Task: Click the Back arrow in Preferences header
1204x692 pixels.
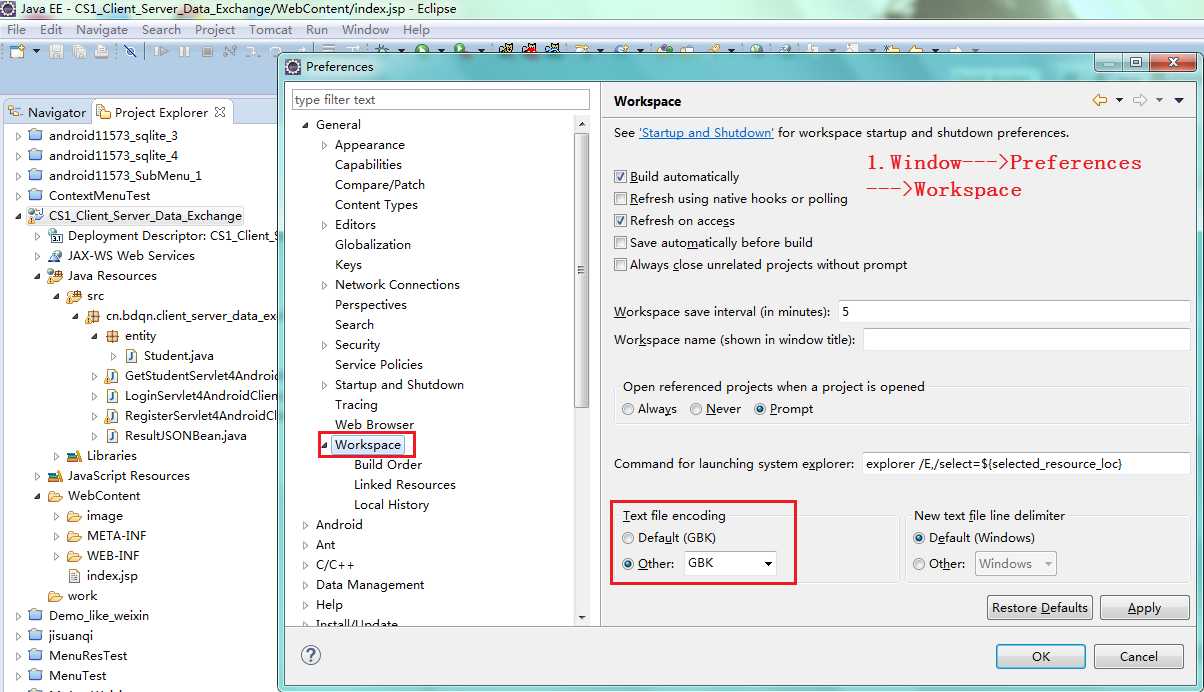Action: coord(1100,100)
